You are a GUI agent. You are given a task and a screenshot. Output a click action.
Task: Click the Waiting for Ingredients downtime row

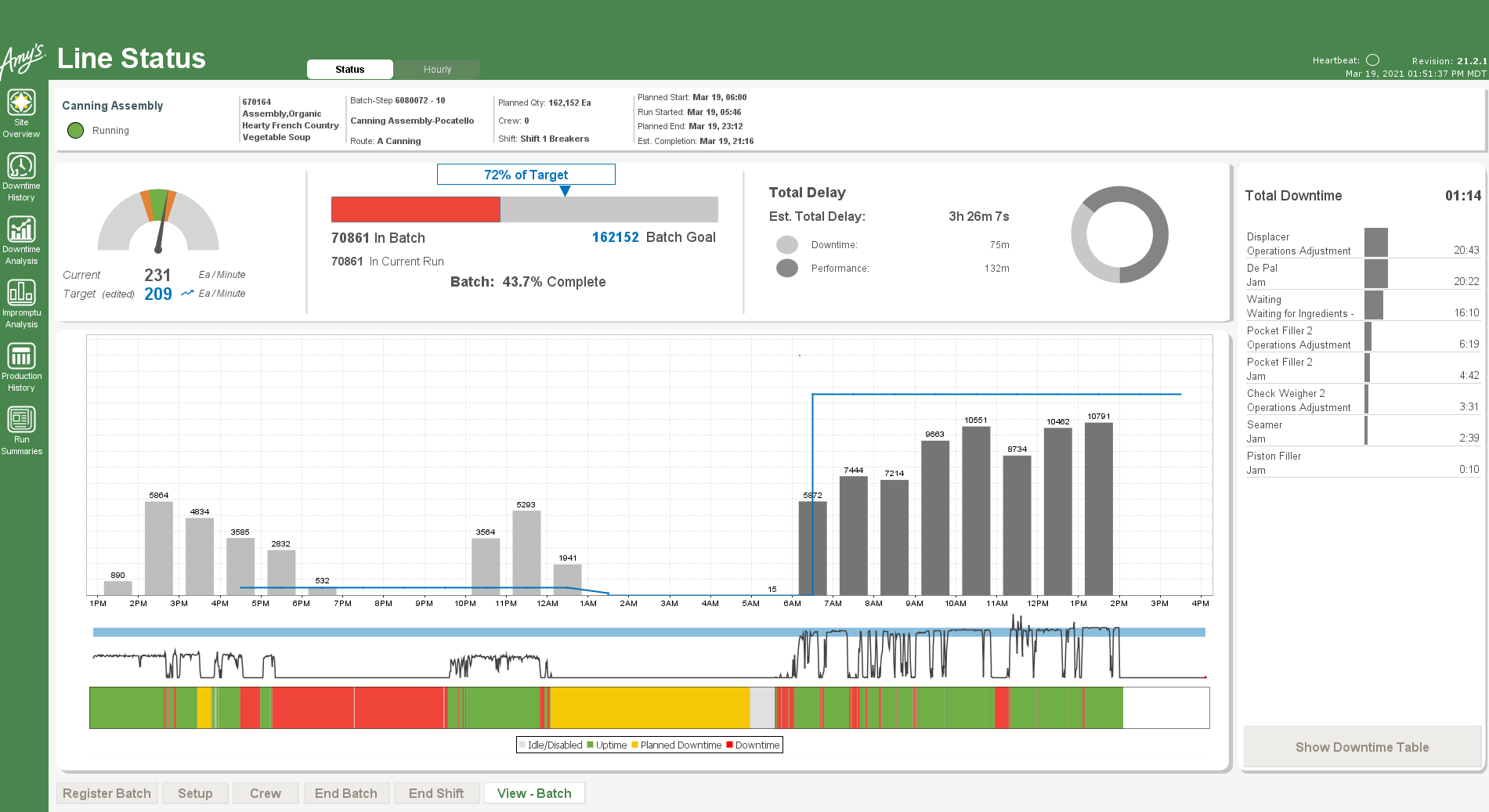tap(1363, 305)
